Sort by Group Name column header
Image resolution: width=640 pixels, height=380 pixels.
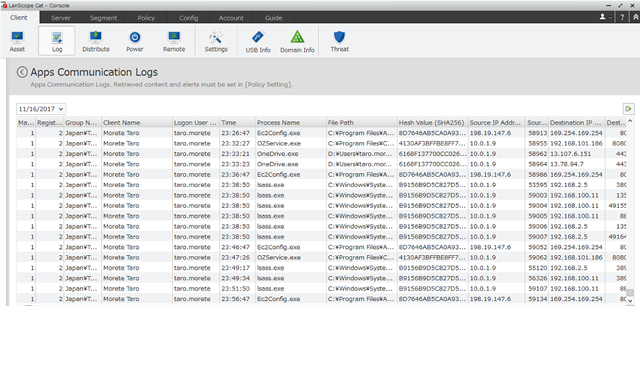tap(82, 122)
